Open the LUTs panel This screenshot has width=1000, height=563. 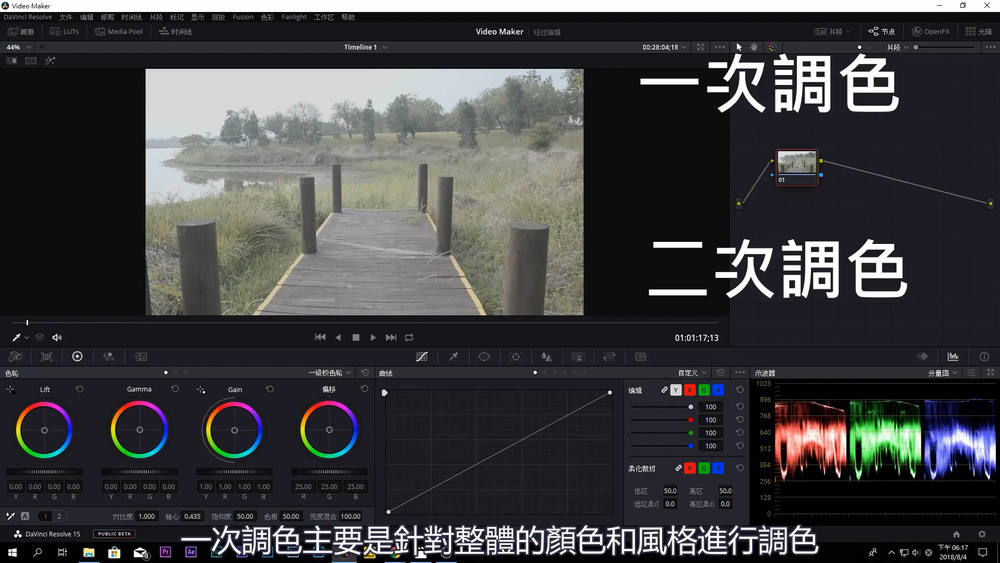click(64, 31)
